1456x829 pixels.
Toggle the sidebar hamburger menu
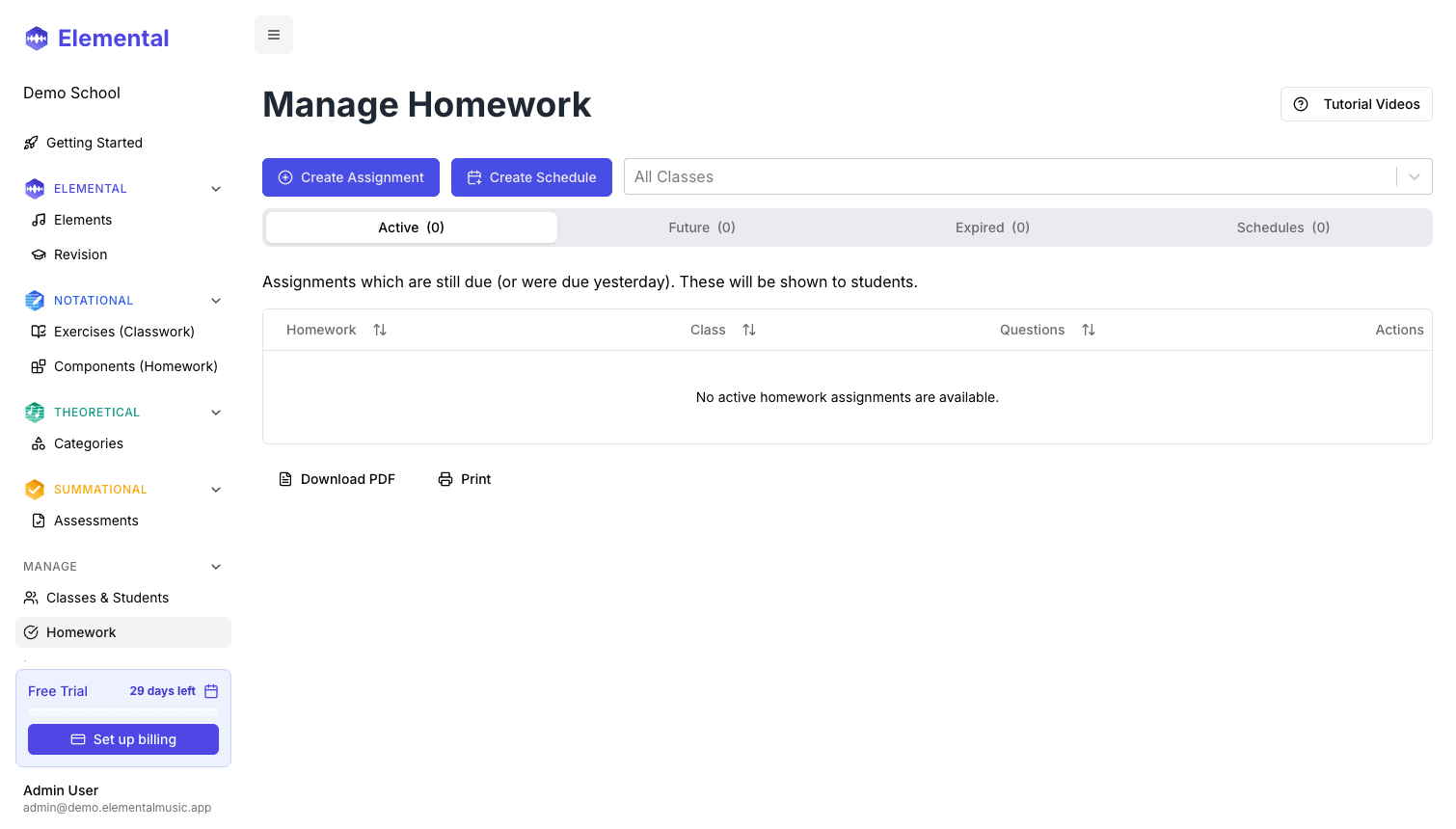point(274,34)
